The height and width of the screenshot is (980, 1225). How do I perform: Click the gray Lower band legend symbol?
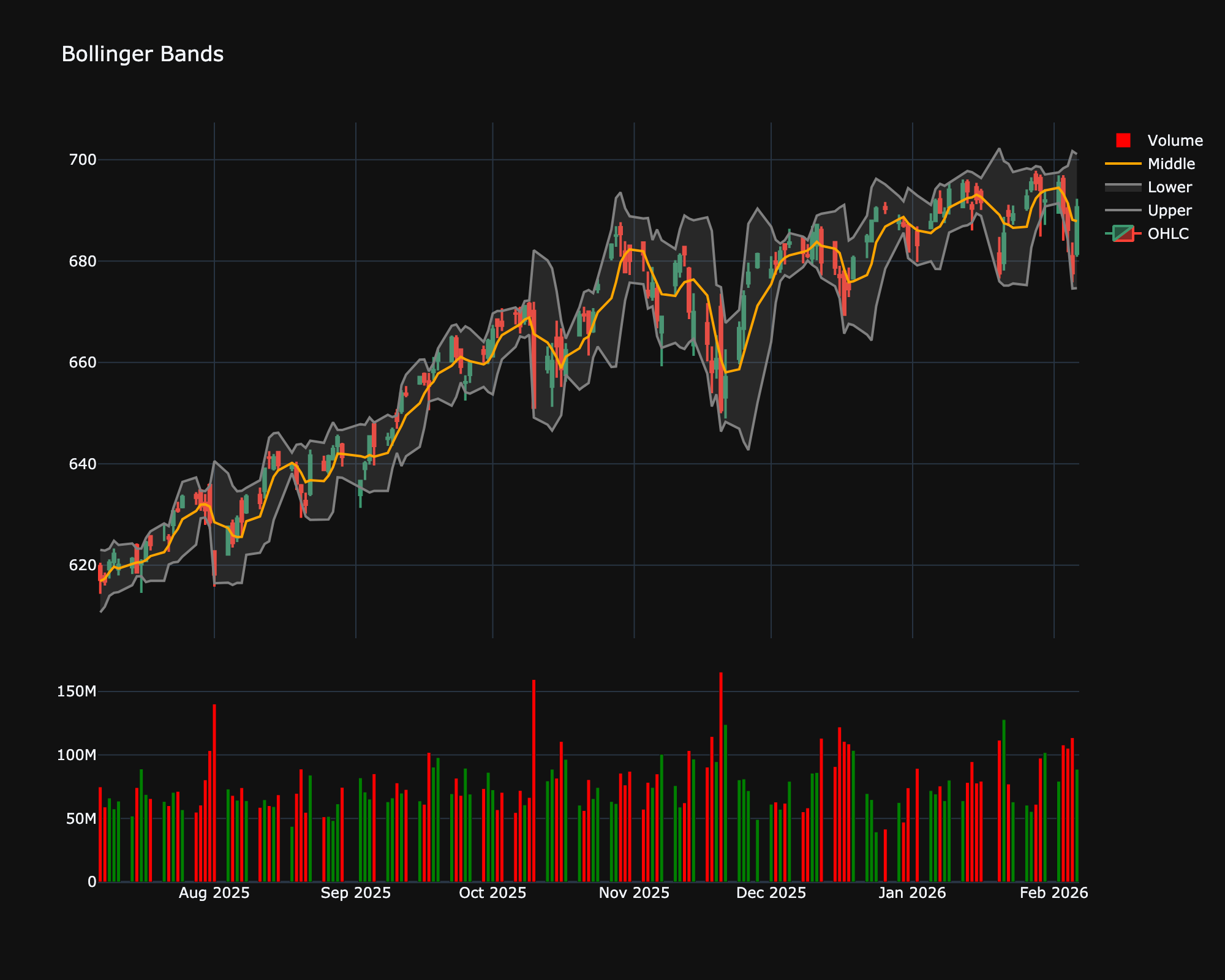pos(1124,187)
